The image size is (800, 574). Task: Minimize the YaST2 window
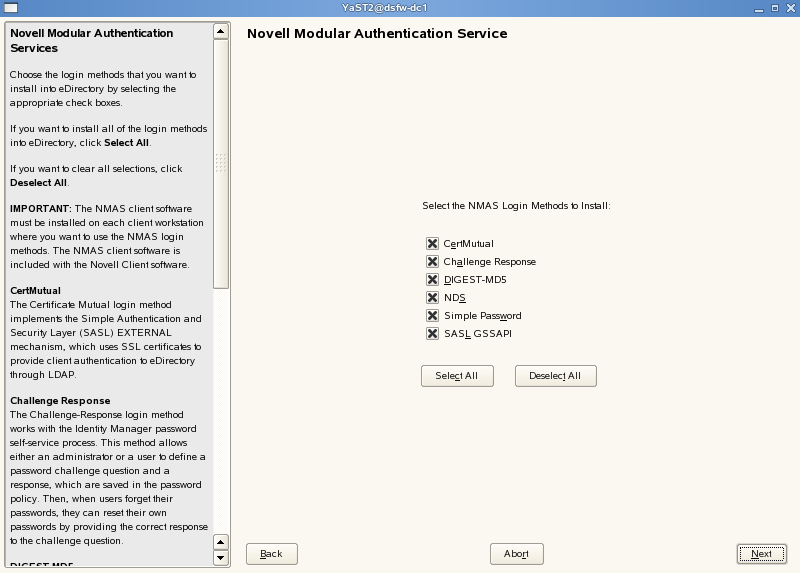(x=759, y=8)
